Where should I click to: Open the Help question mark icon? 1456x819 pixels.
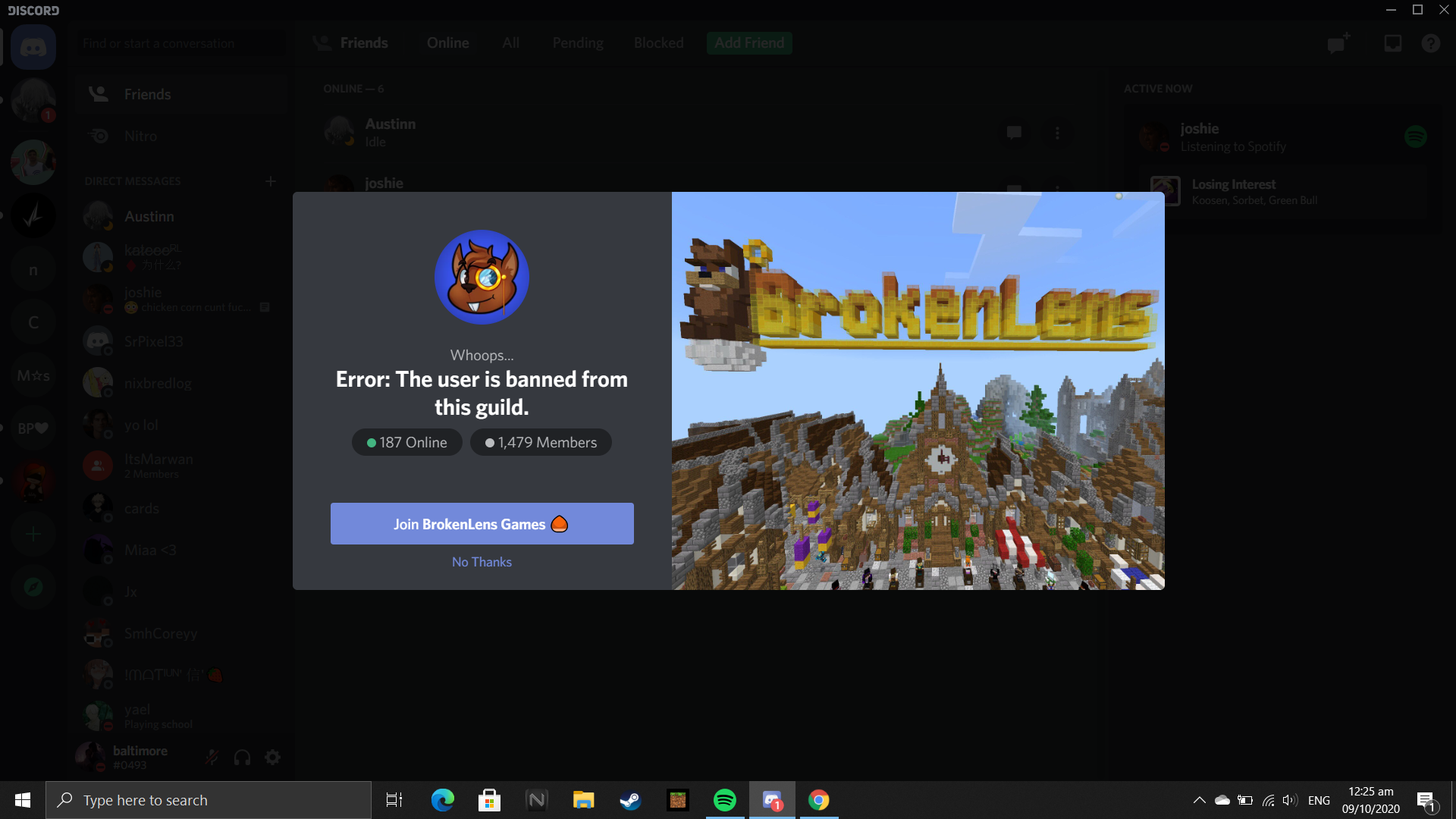point(1430,43)
